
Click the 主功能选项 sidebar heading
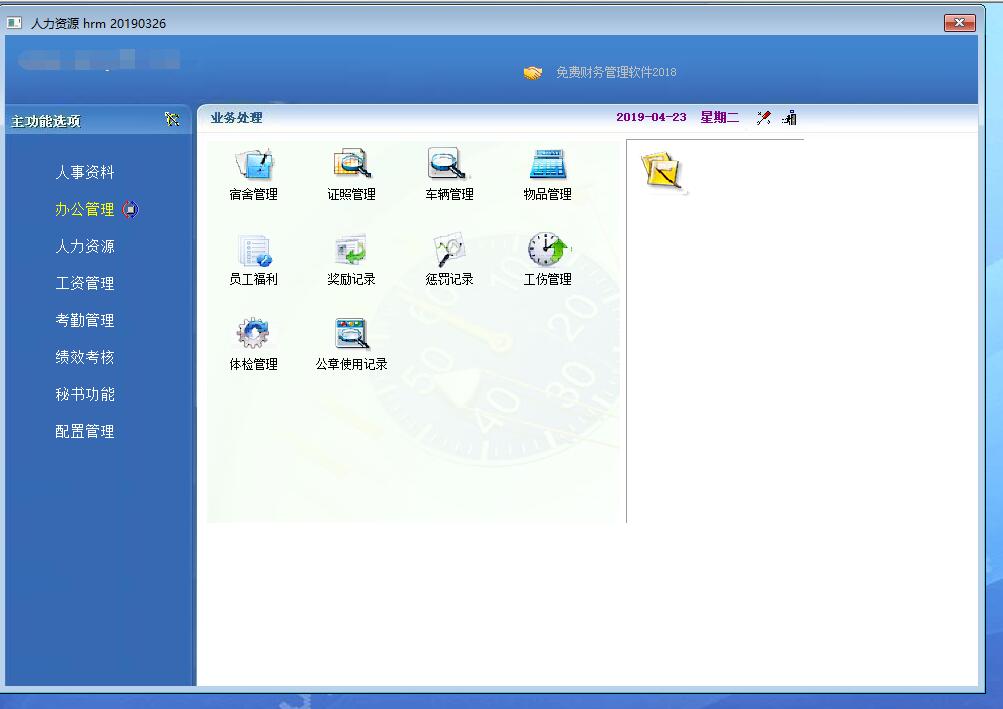click(x=46, y=121)
